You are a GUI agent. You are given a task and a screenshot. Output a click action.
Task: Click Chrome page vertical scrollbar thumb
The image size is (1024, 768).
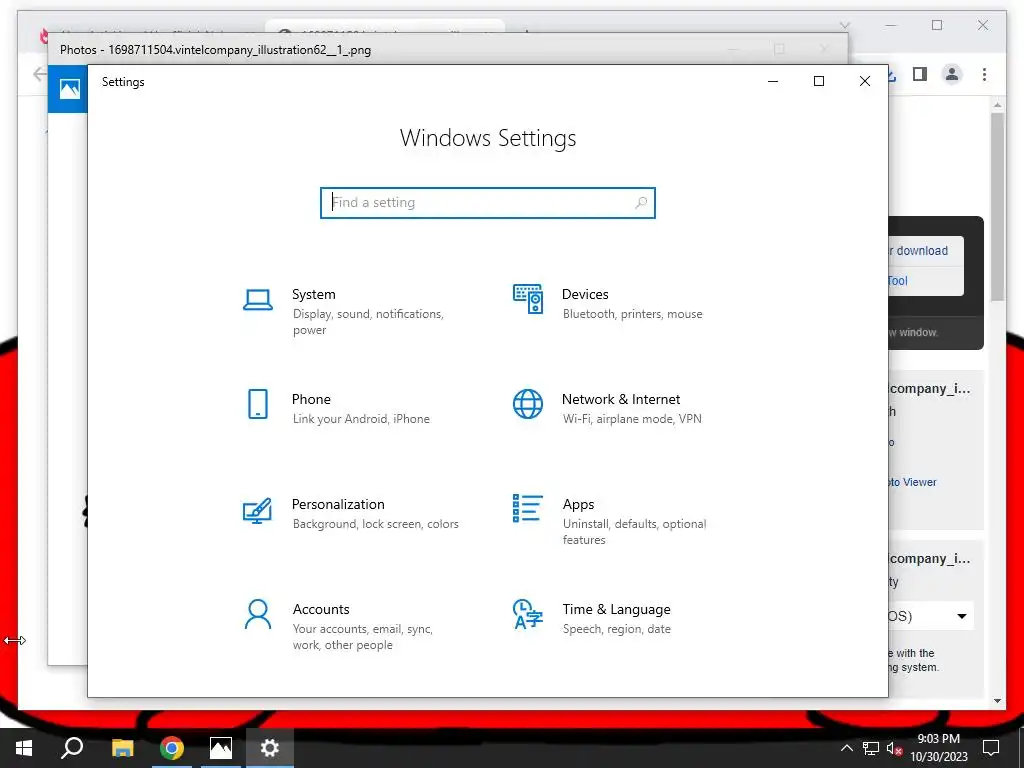click(x=997, y=206)
